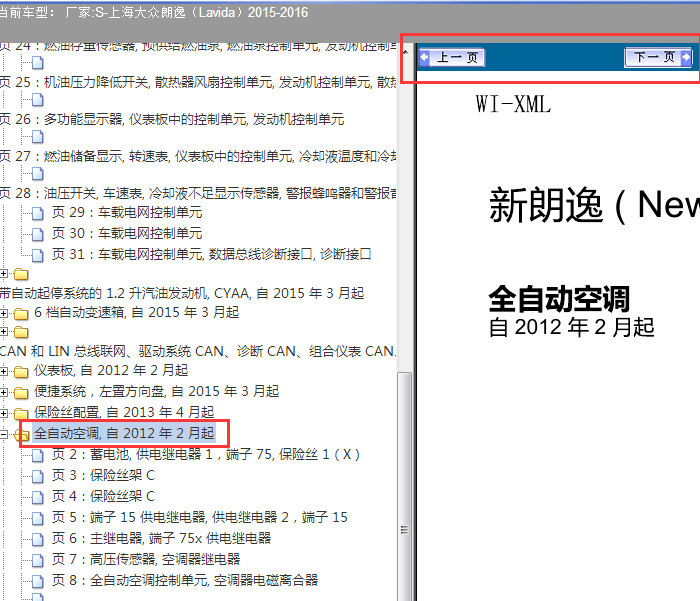The height and width of the screenshot is (601, 700).
Task: Click page icon under 页 24 row
Action: tap(38, 63)
